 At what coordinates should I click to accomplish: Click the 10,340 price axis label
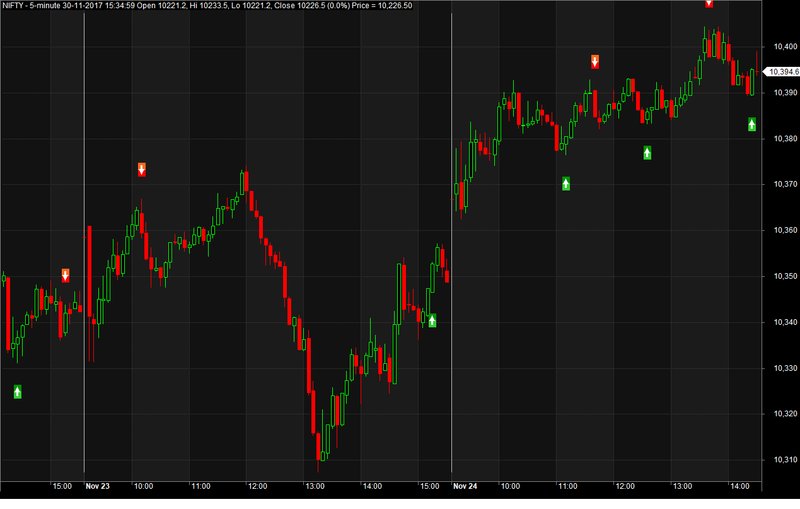click(x=785, y=322)
